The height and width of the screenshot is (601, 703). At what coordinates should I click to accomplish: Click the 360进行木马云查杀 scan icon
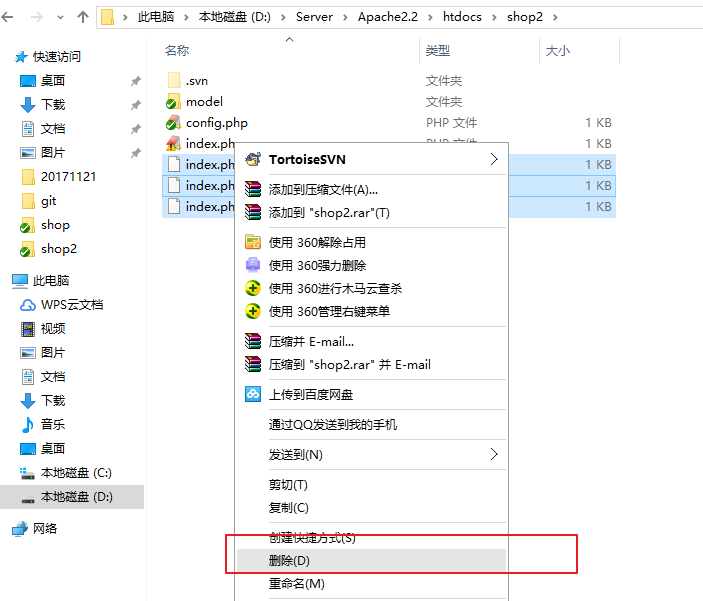(x=253, y=288)
